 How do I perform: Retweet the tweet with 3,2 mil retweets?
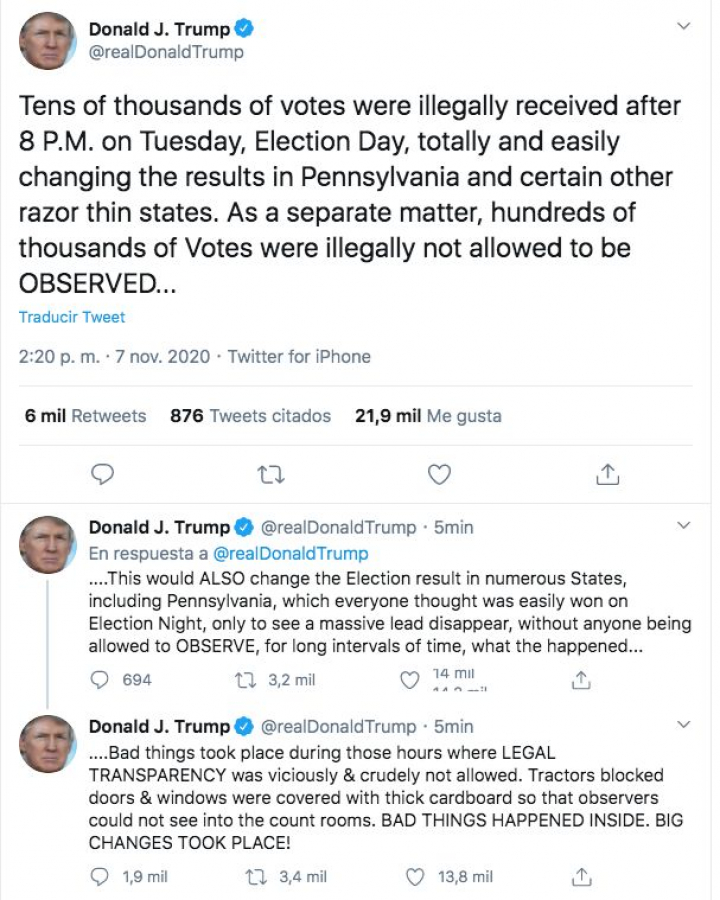[x=241, y=680]
